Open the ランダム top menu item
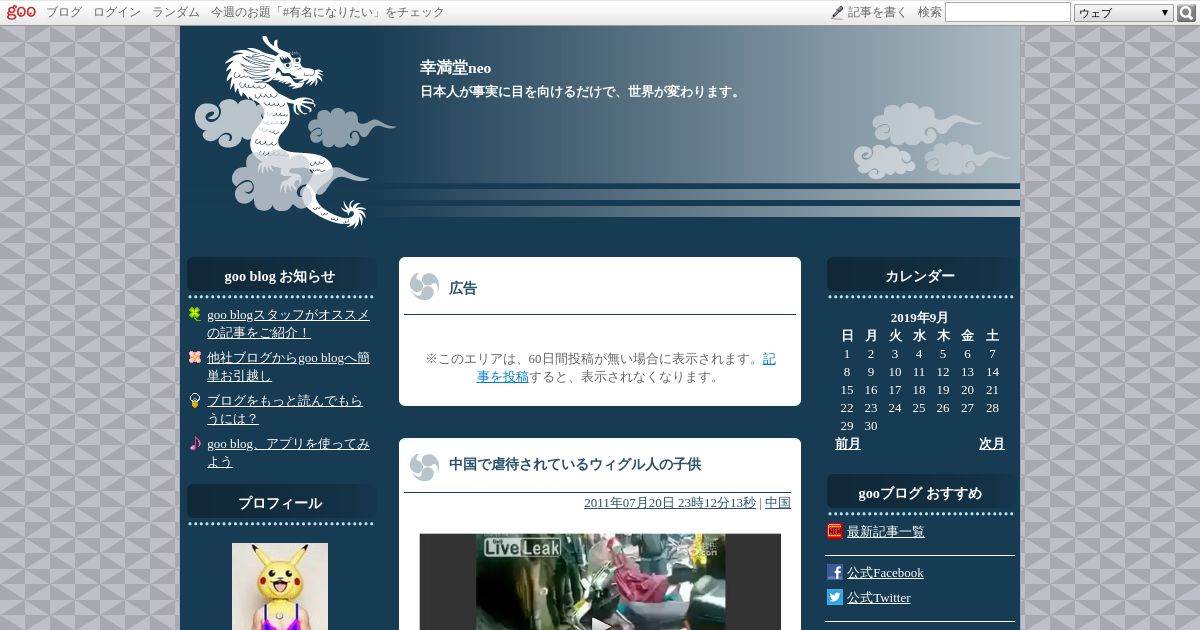The image size is (1200, 630). pos(176,12)
